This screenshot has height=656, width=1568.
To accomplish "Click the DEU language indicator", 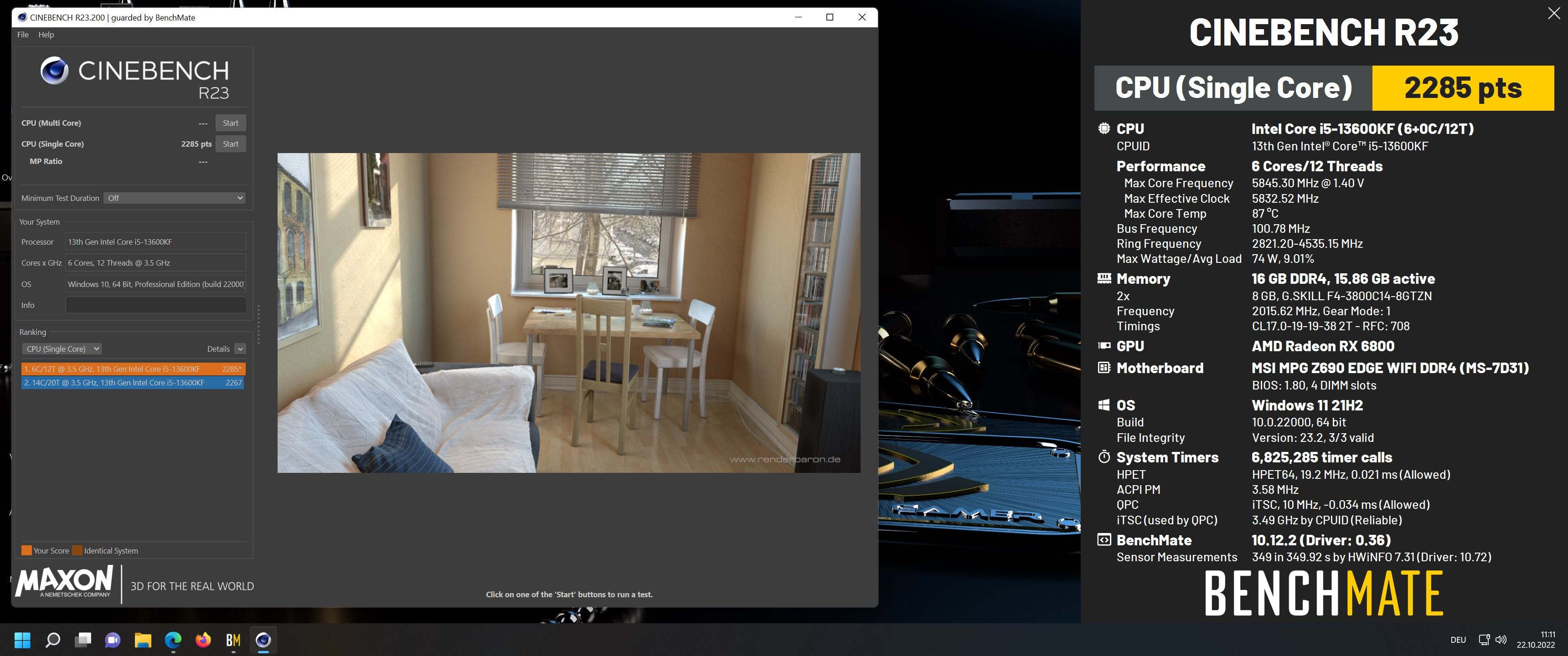I will pos(1458,640).
